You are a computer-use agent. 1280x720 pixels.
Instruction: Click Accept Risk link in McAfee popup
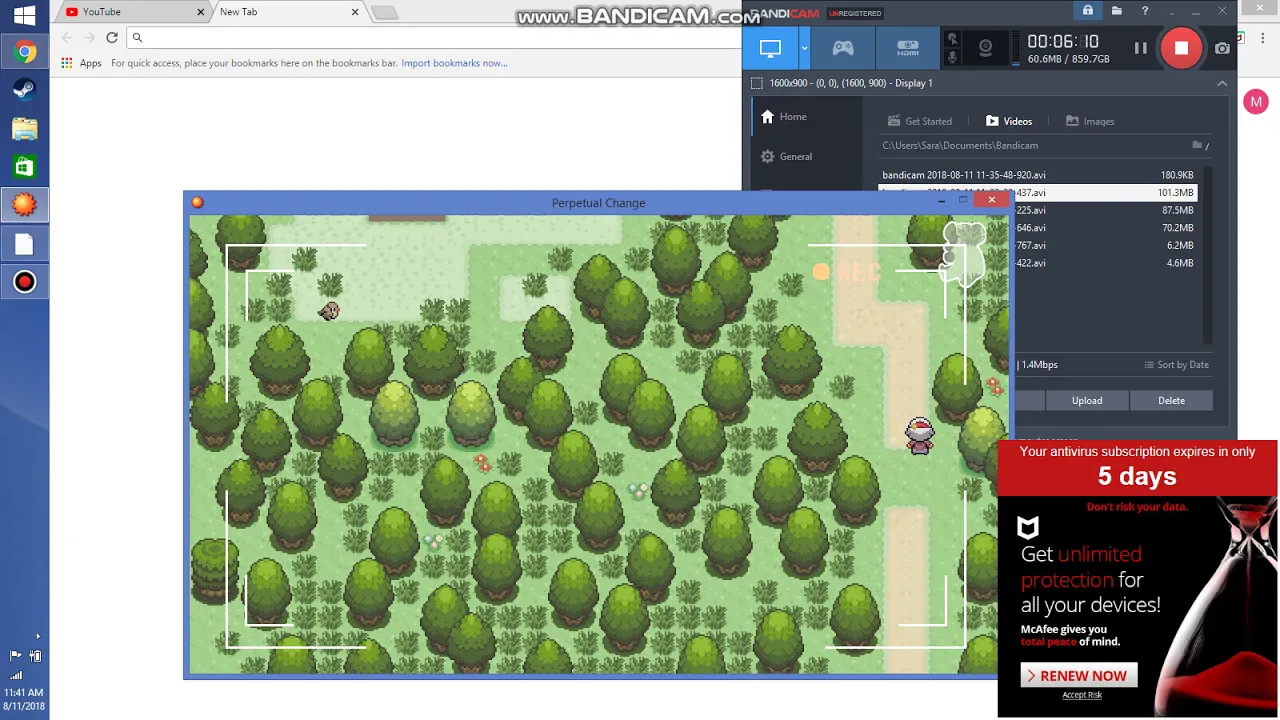tap(1082, 695)
